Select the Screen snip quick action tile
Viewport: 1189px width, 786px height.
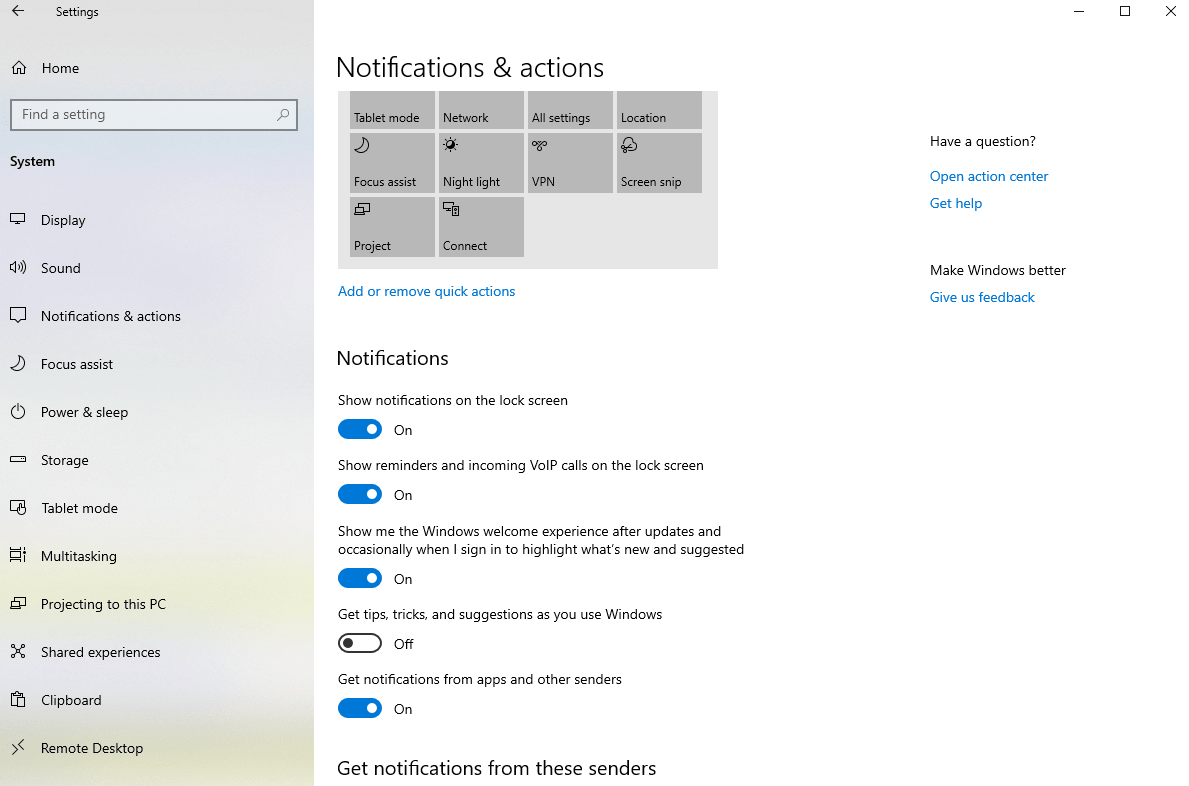pos(659,163)
